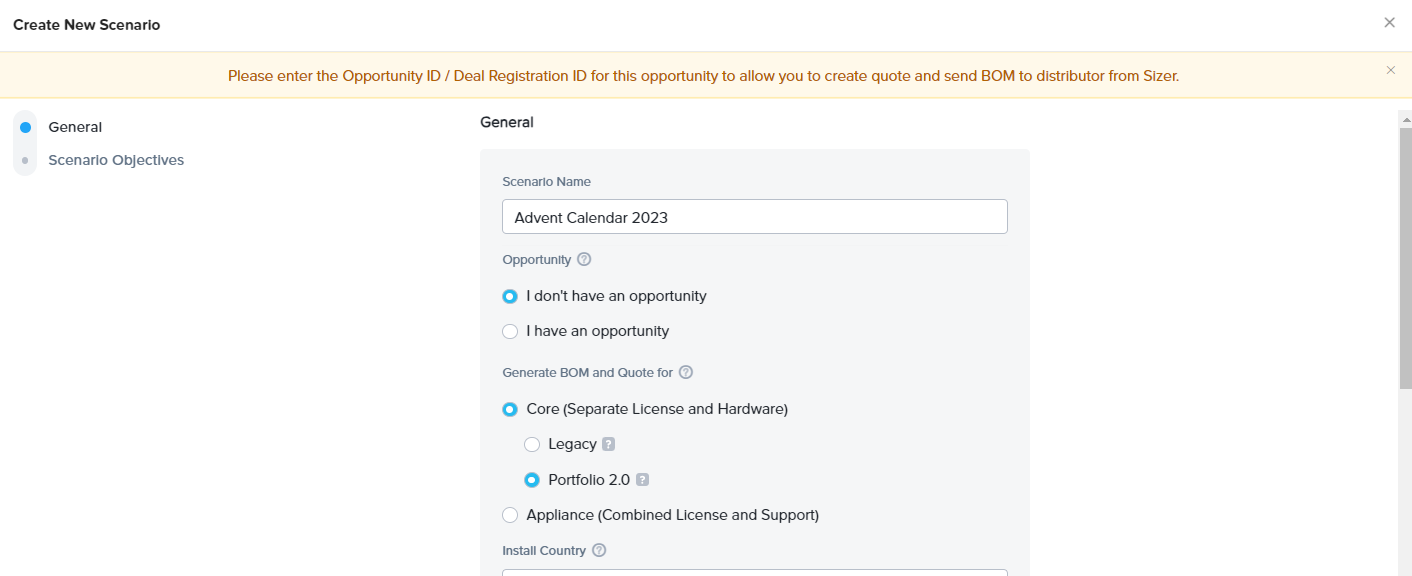Screen dimensions: 1412x576
Task: Click the Install Country help icon
Action: (599, 550)
